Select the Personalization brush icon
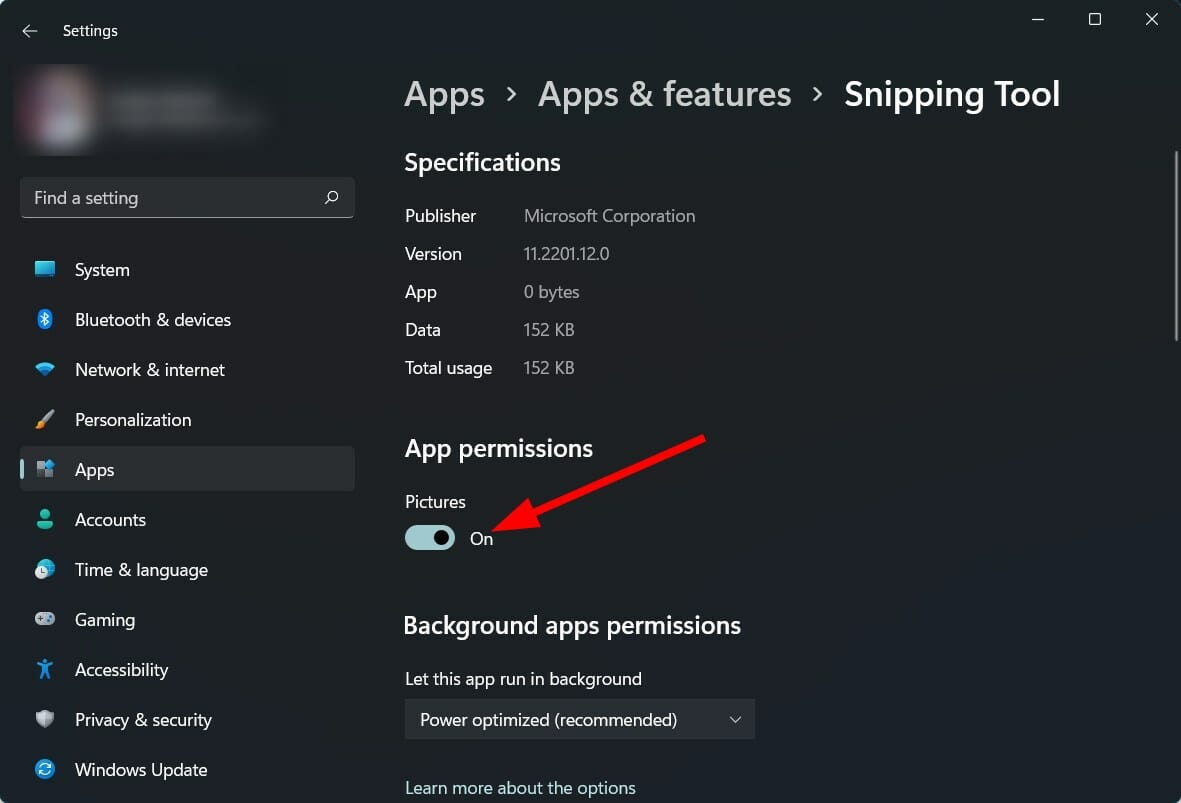This screenshot has height=803, width=1181. click(x=45, y=419)
